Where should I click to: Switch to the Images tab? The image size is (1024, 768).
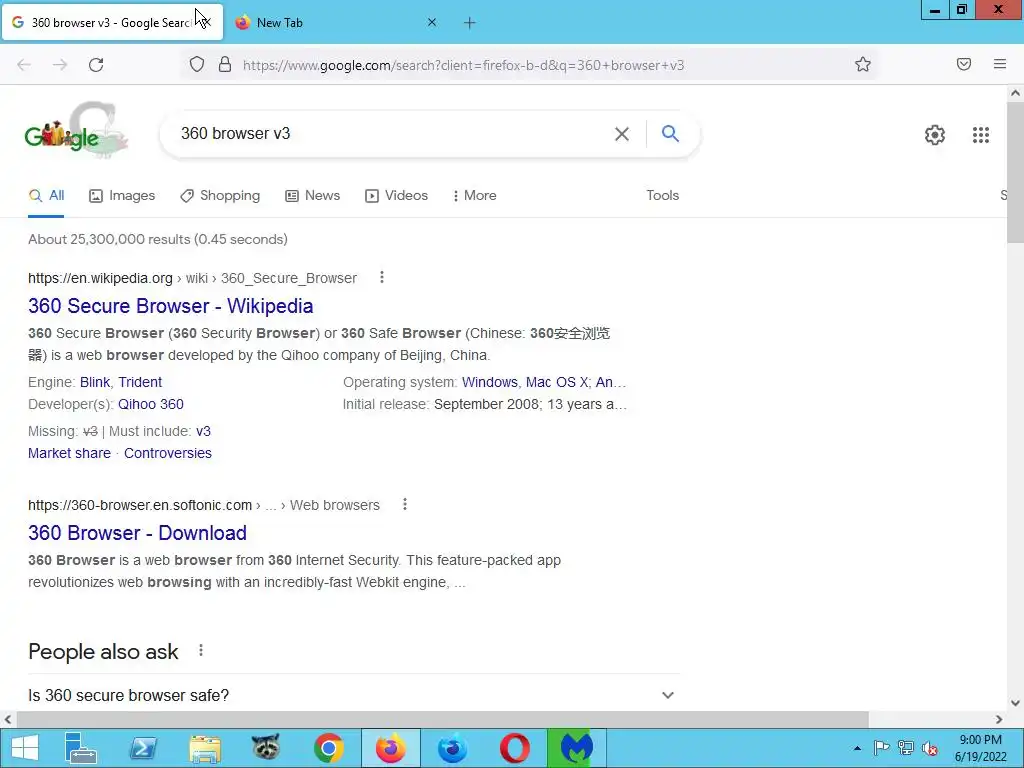tap(122, 195)
